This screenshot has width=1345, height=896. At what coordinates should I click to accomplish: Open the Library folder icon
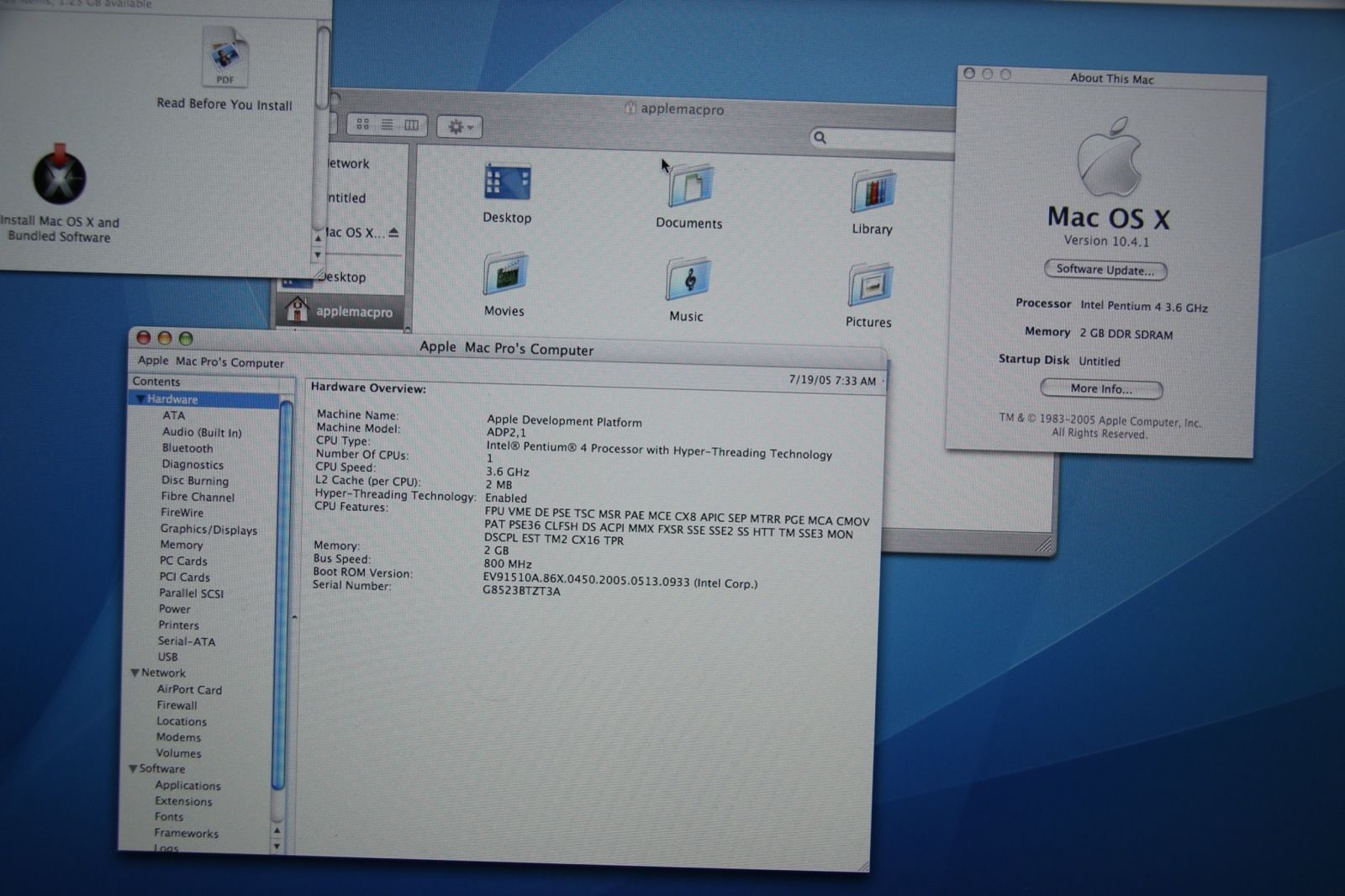point(873,191)
